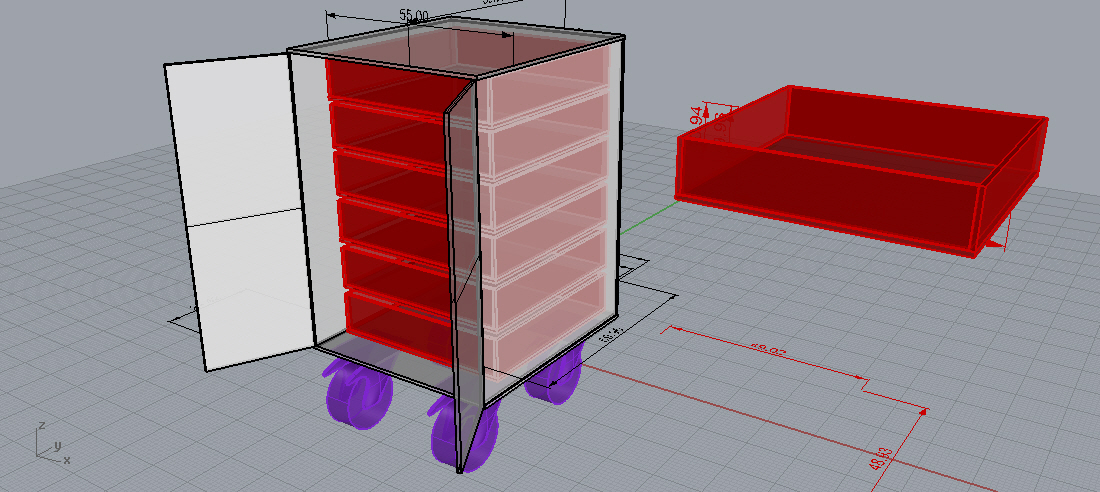Image resolution: width=1100 pixels, height=492 pixels.
Task: Select the third red drawer from top
Action: 388,173
